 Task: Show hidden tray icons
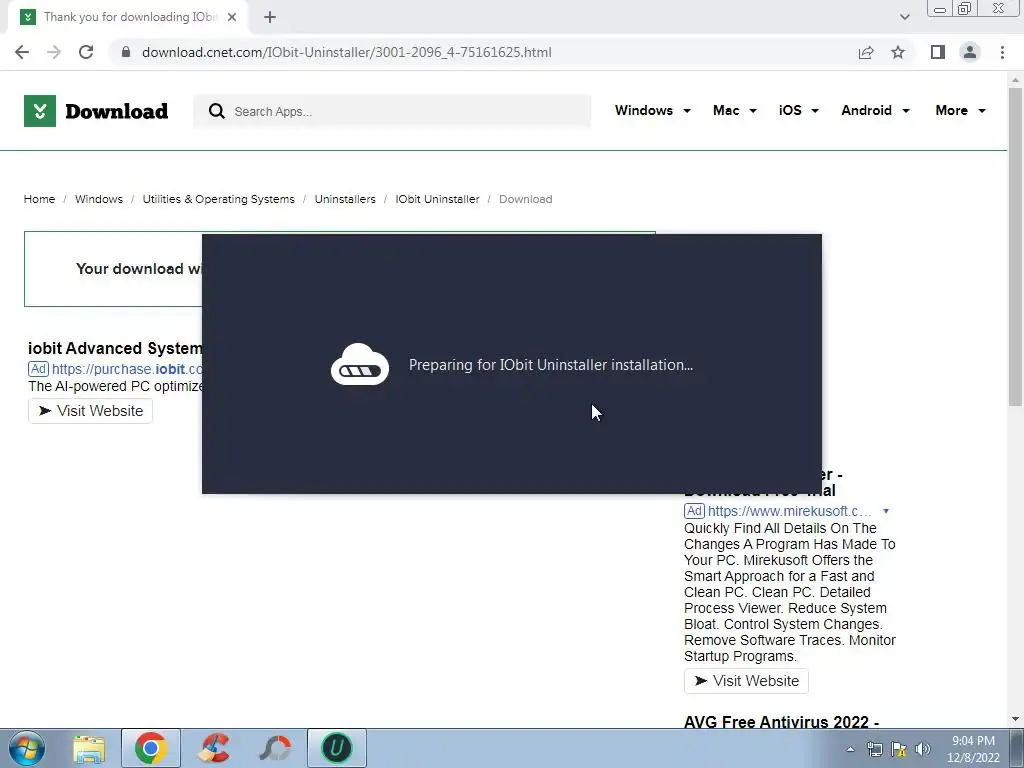[x=850, y=749]
